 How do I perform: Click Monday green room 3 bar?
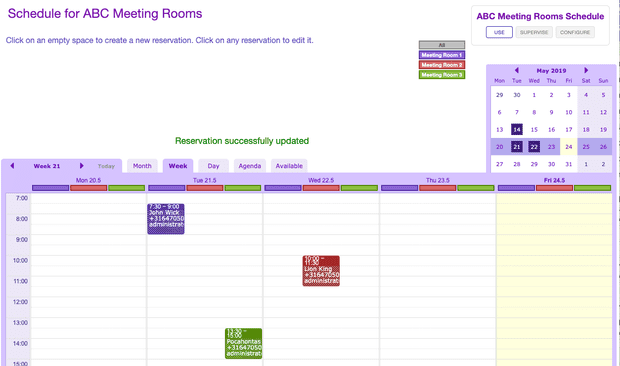coord(127,188)
